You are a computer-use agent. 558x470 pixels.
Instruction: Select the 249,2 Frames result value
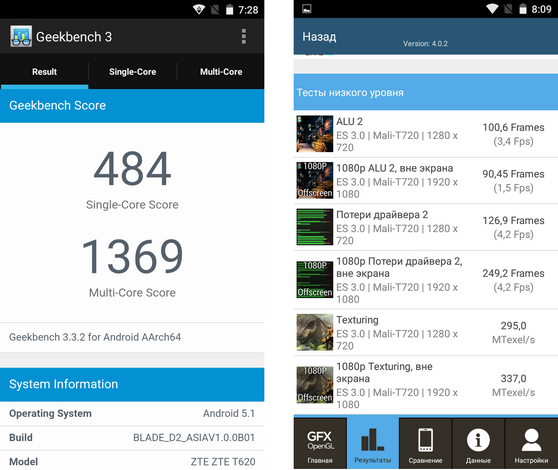point(513,273)
